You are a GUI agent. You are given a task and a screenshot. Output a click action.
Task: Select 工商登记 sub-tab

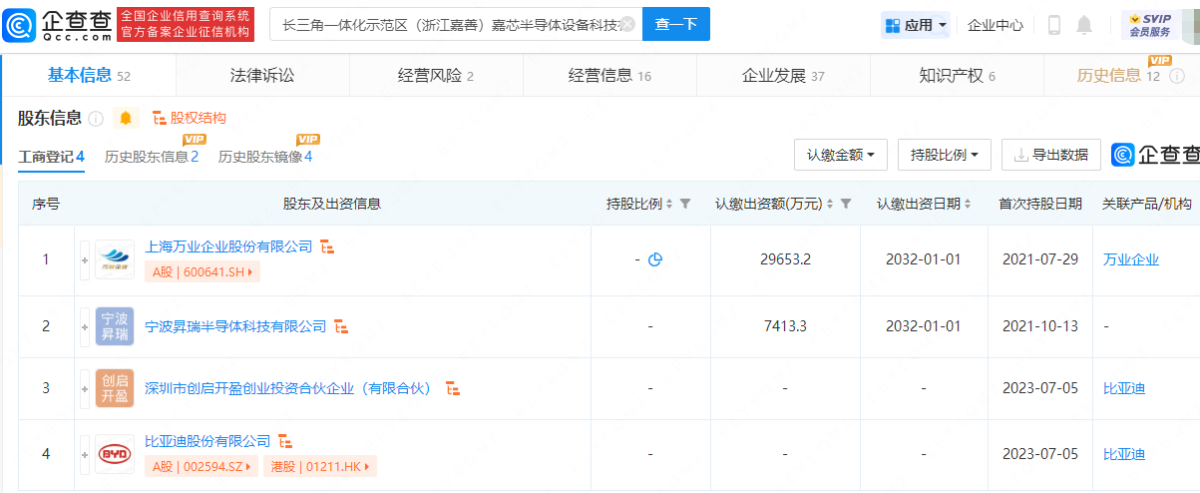51,157
